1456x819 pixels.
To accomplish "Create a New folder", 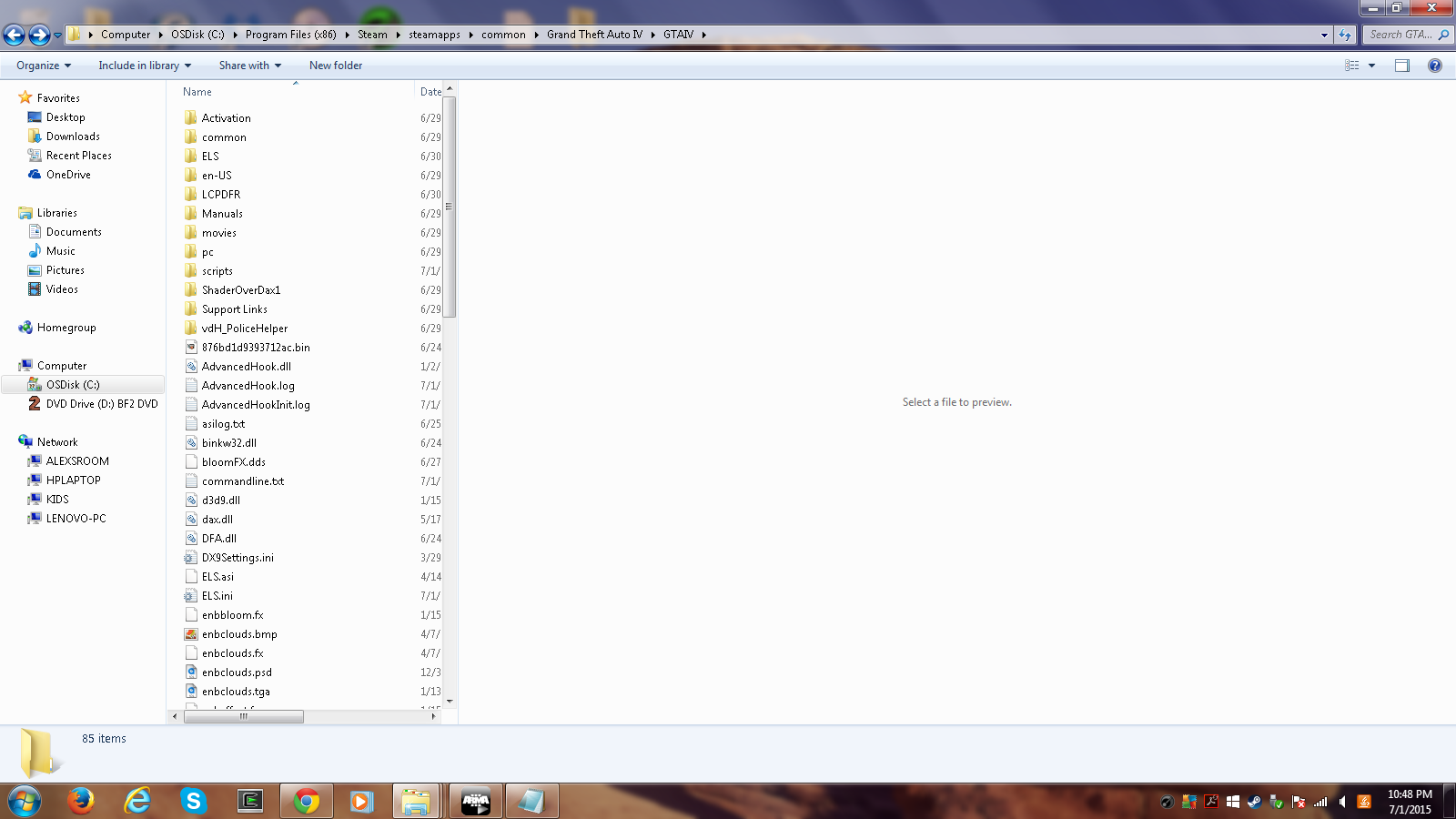I will point(336,66).
